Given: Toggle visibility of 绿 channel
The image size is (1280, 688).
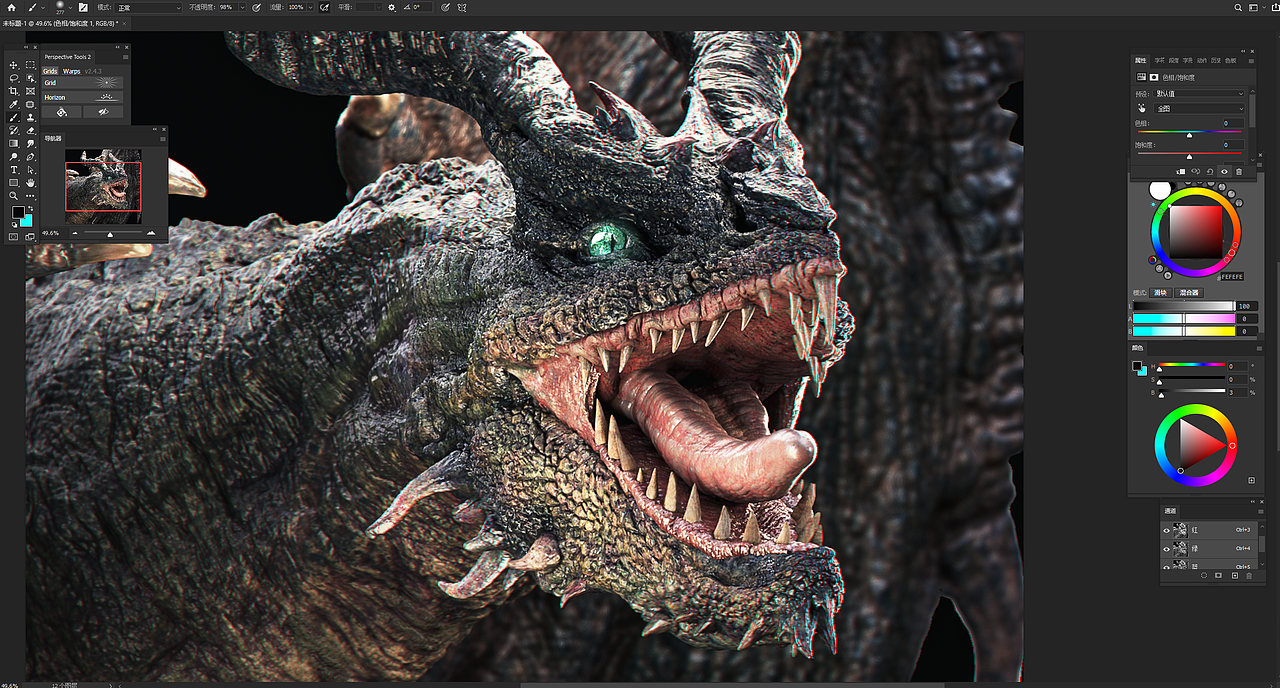Looking at the screenshot, I should 1166,549.
